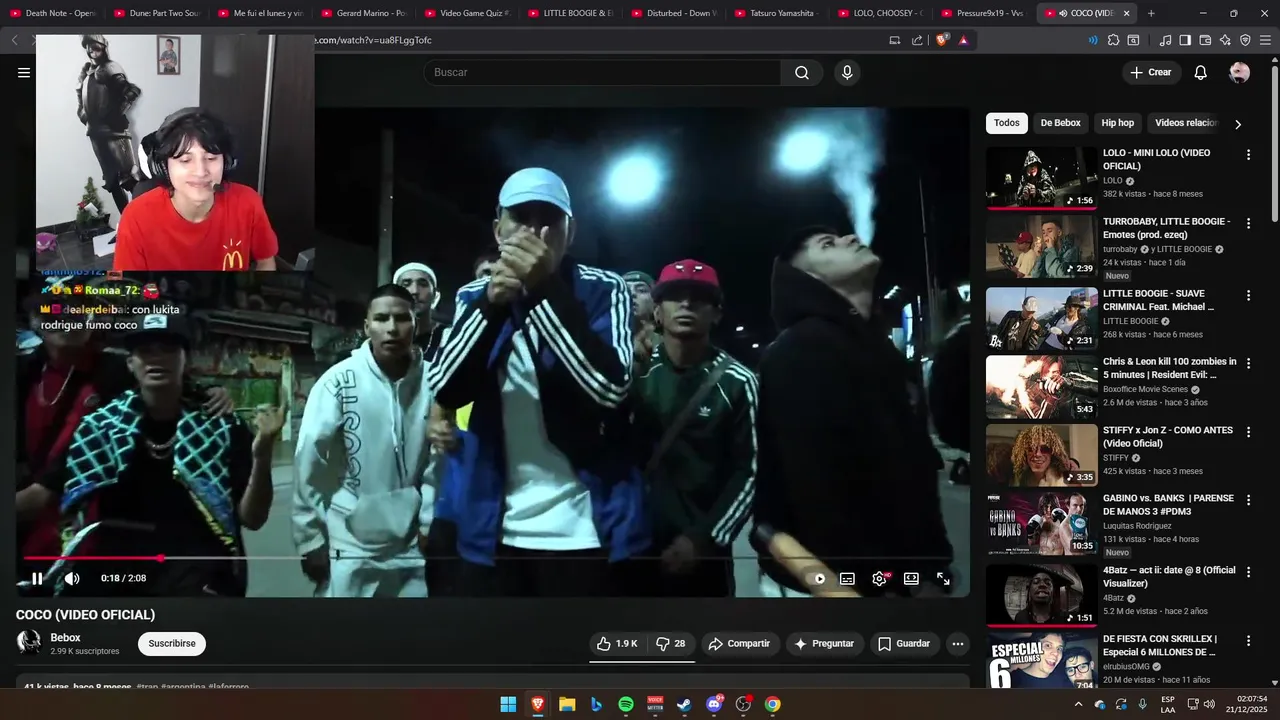
Task: Focus the Buscar search input
Action: (602, 72)
